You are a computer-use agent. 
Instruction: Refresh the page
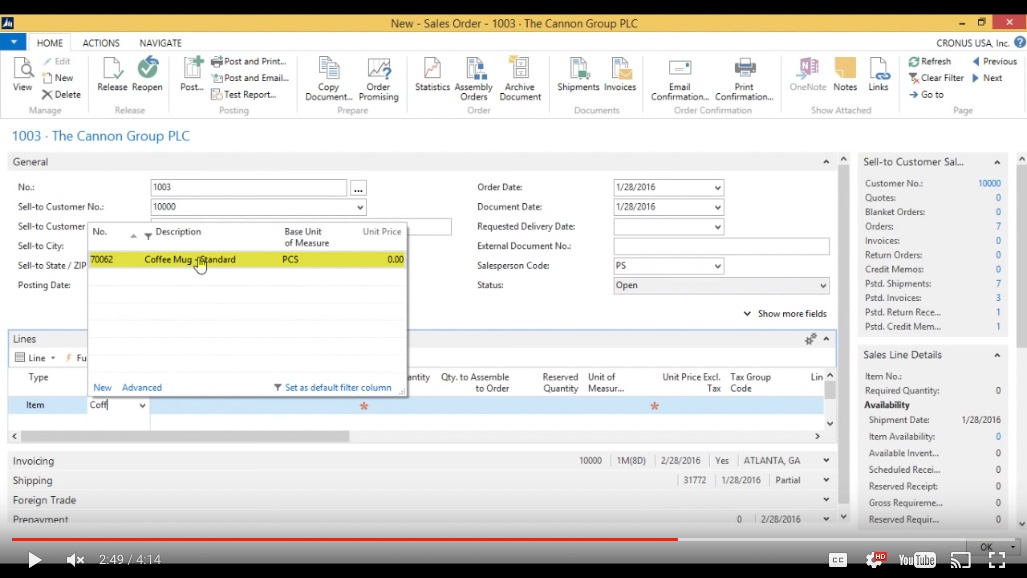(929, 62)
